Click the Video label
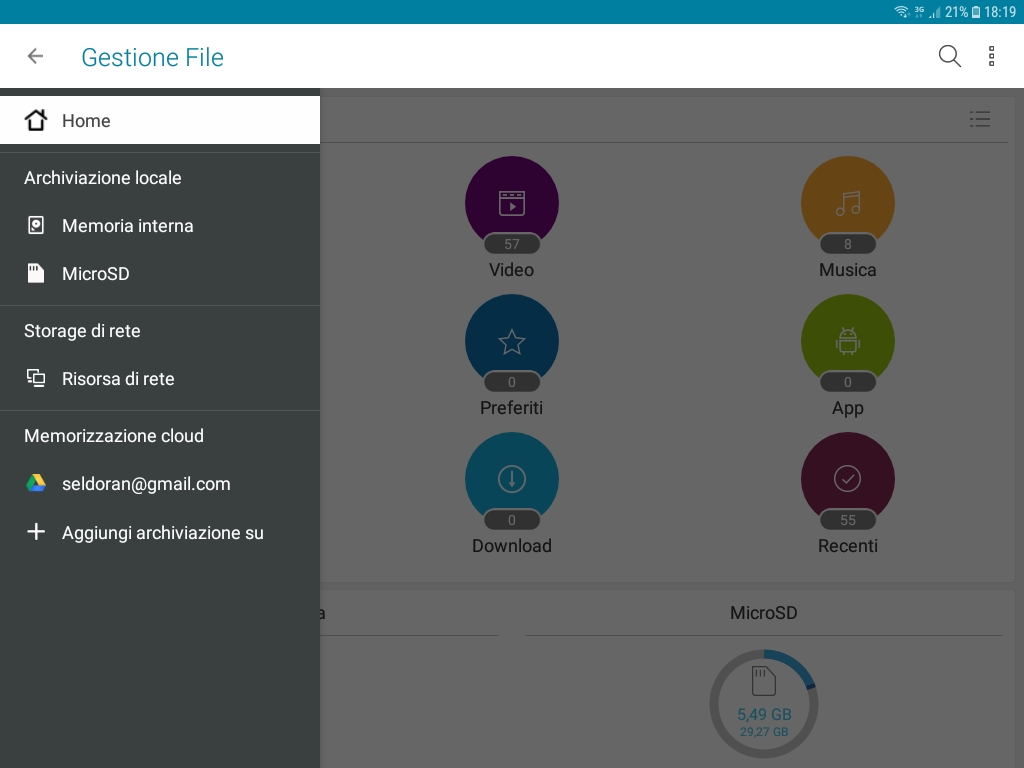The image size is (1024, 768). [511, 270]
